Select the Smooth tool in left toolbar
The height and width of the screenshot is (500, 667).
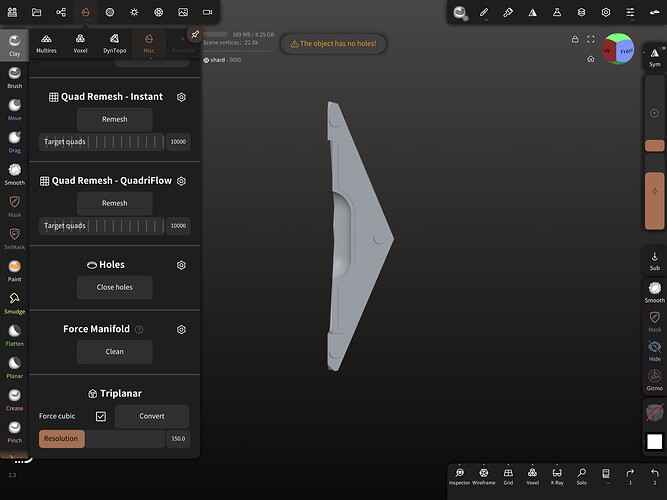tap(14, 174)
